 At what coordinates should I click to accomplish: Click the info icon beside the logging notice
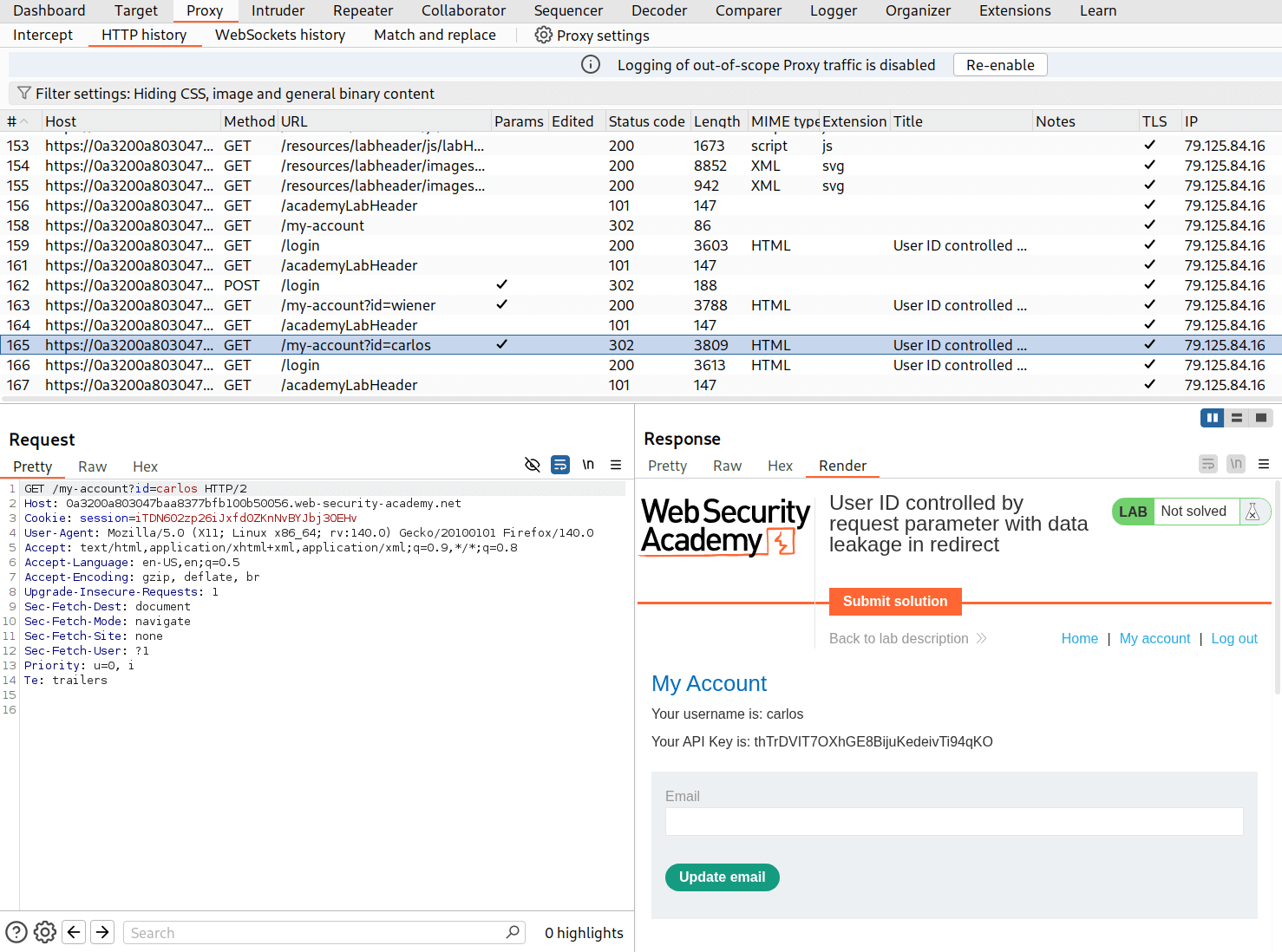point(591,64)
